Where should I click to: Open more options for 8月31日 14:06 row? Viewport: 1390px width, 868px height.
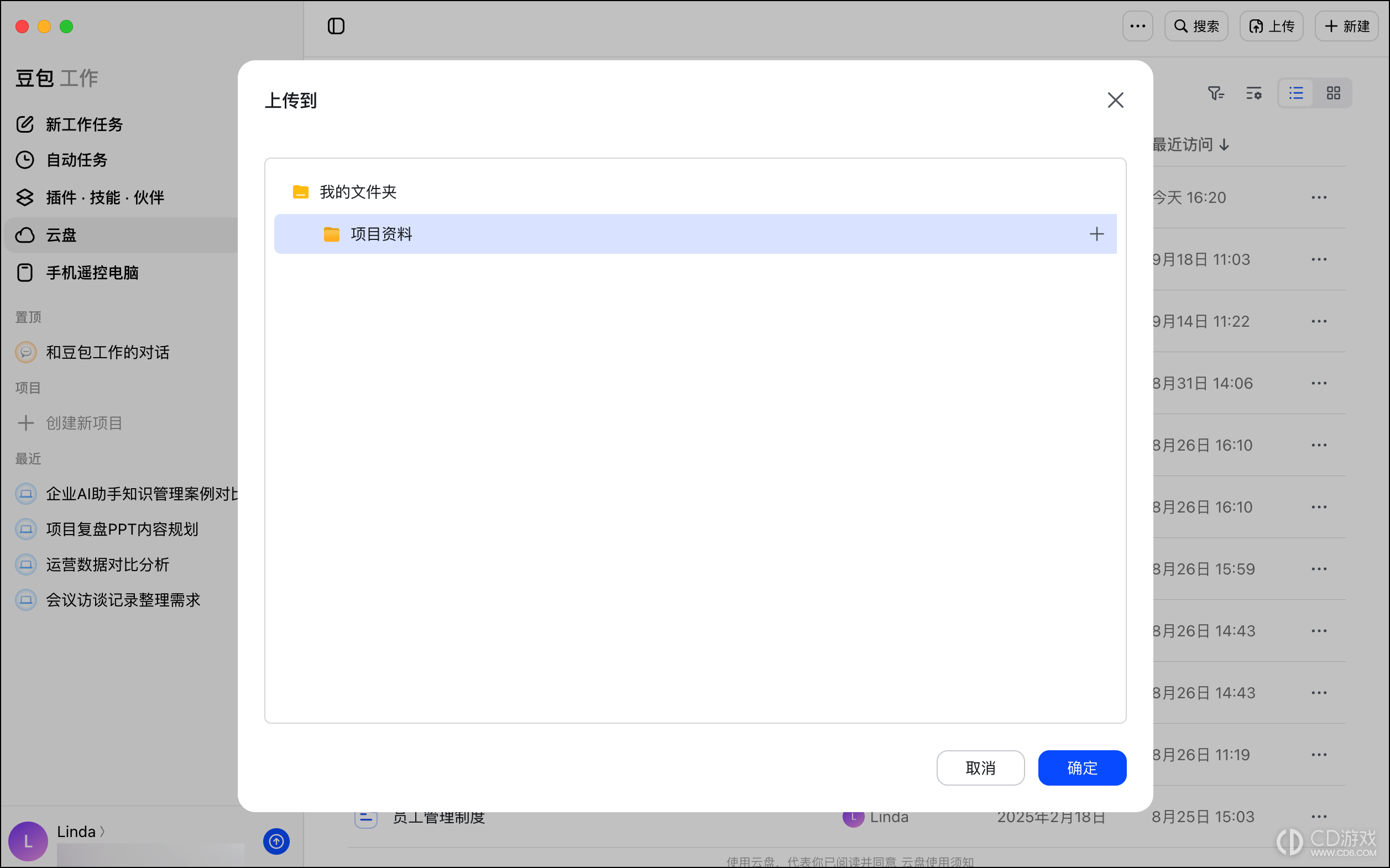(x=1319, y=383)
